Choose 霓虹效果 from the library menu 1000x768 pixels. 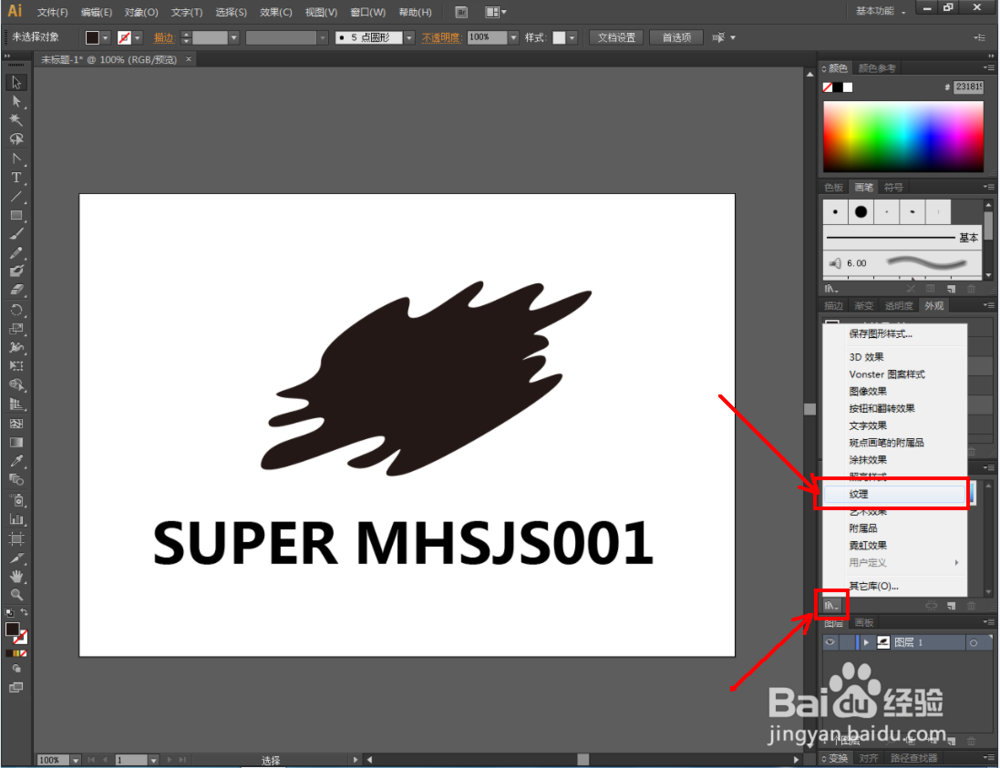(x=895, y=545)
